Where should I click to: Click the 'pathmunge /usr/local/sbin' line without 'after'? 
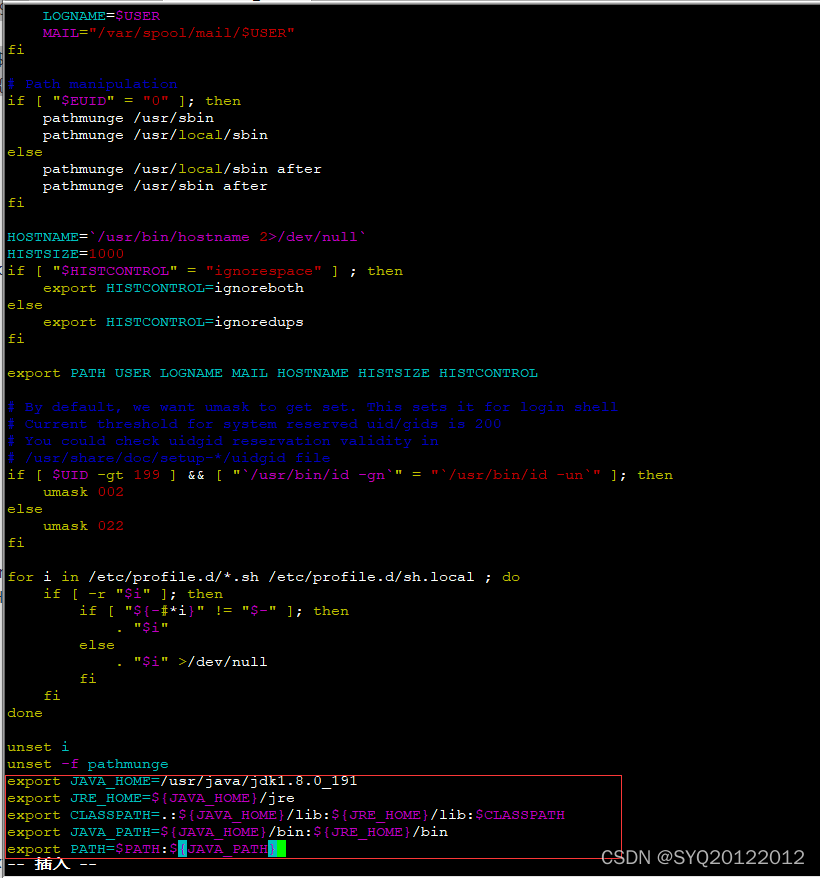155,135
